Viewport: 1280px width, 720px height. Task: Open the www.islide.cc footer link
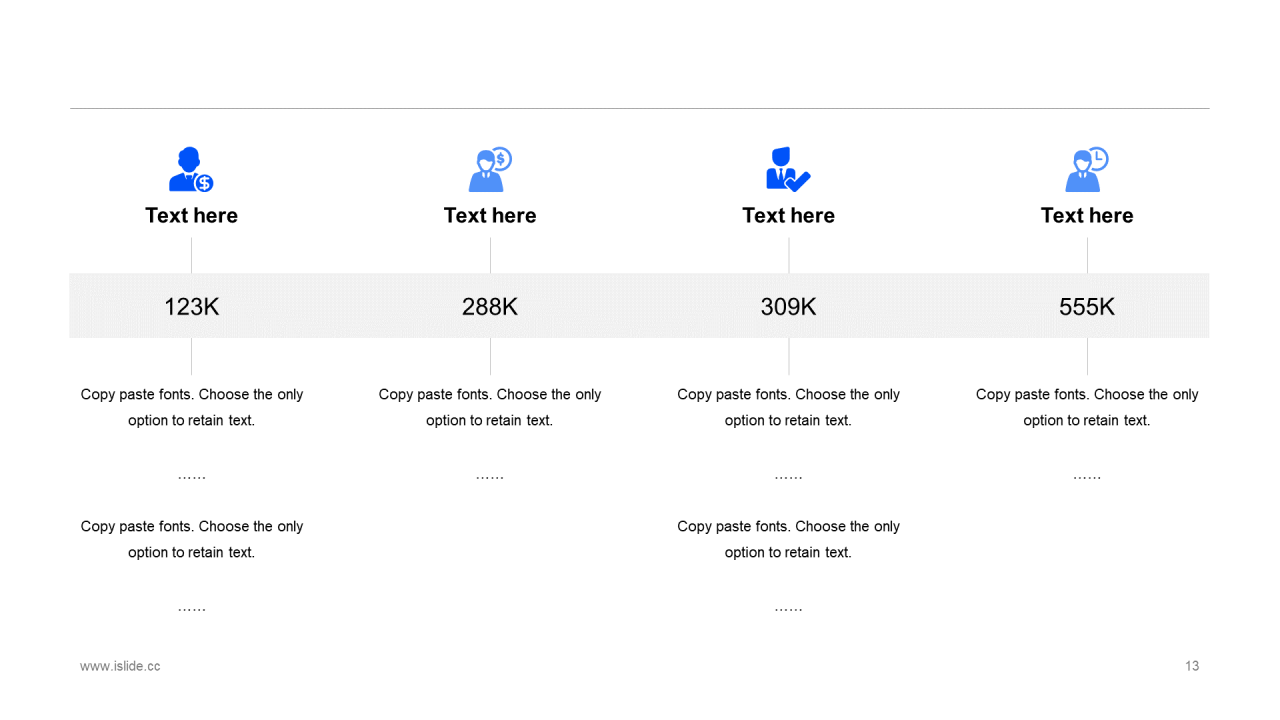(120, 666)
